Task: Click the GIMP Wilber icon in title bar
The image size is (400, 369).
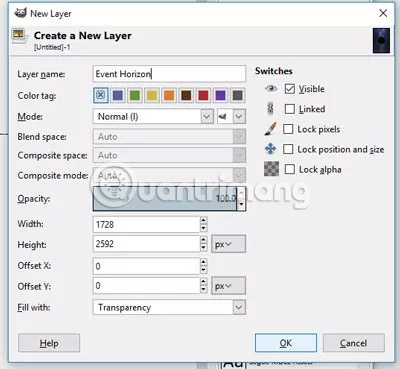Action: [20, 13]
